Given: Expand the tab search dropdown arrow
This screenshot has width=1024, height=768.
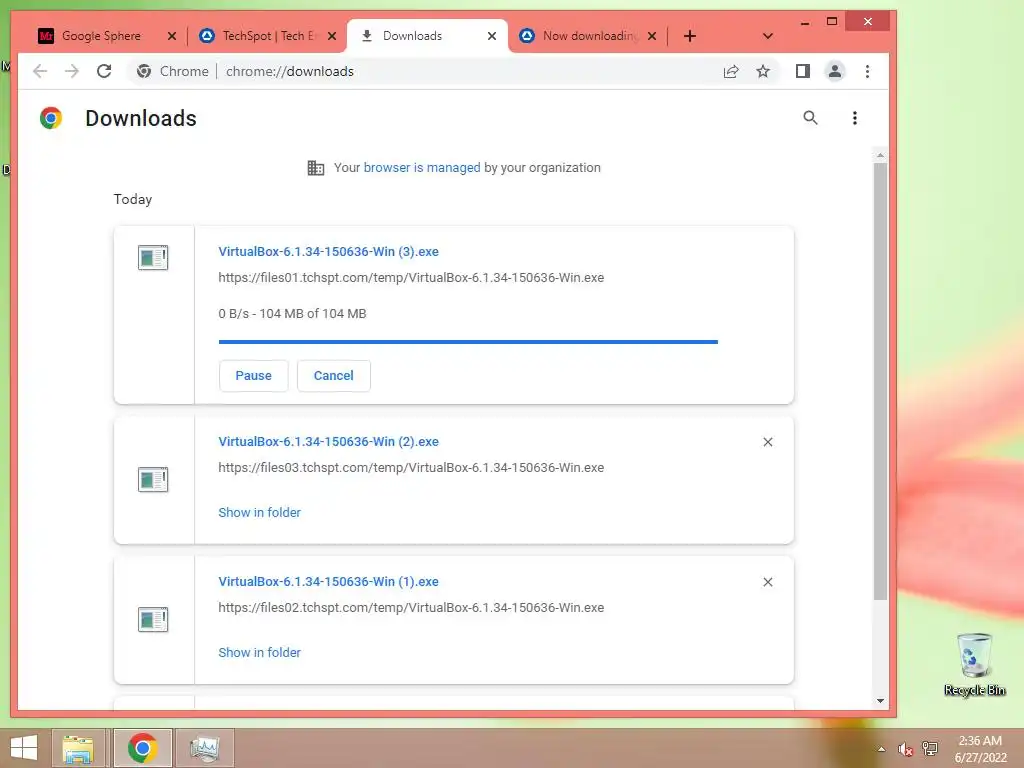Looking at the screenshot, I should click(x=768, y=36).
